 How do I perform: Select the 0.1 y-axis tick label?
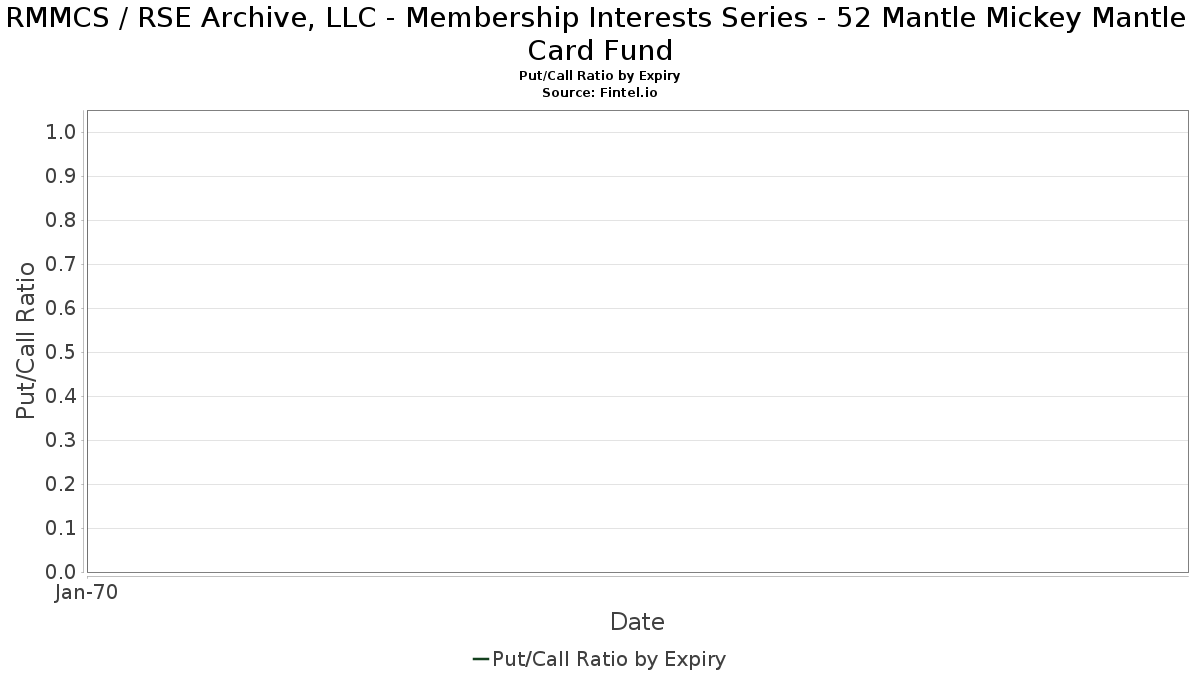coord(61,529)
